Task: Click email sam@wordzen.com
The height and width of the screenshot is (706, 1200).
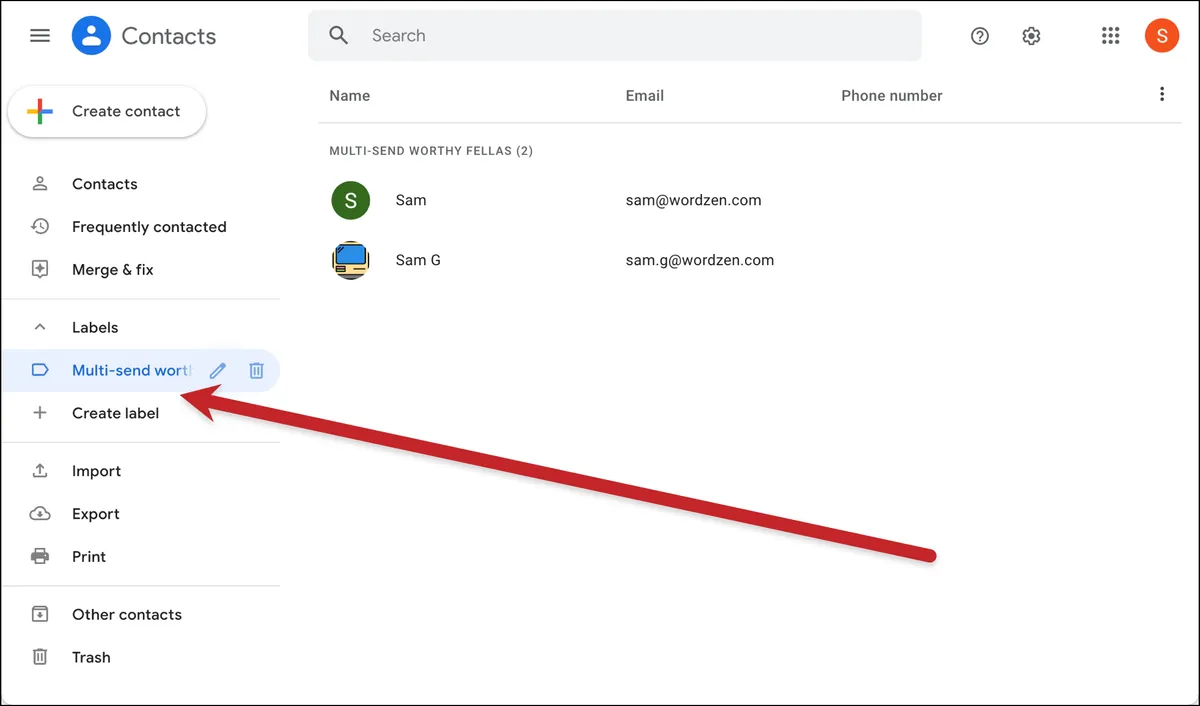Action: [694, 200]
